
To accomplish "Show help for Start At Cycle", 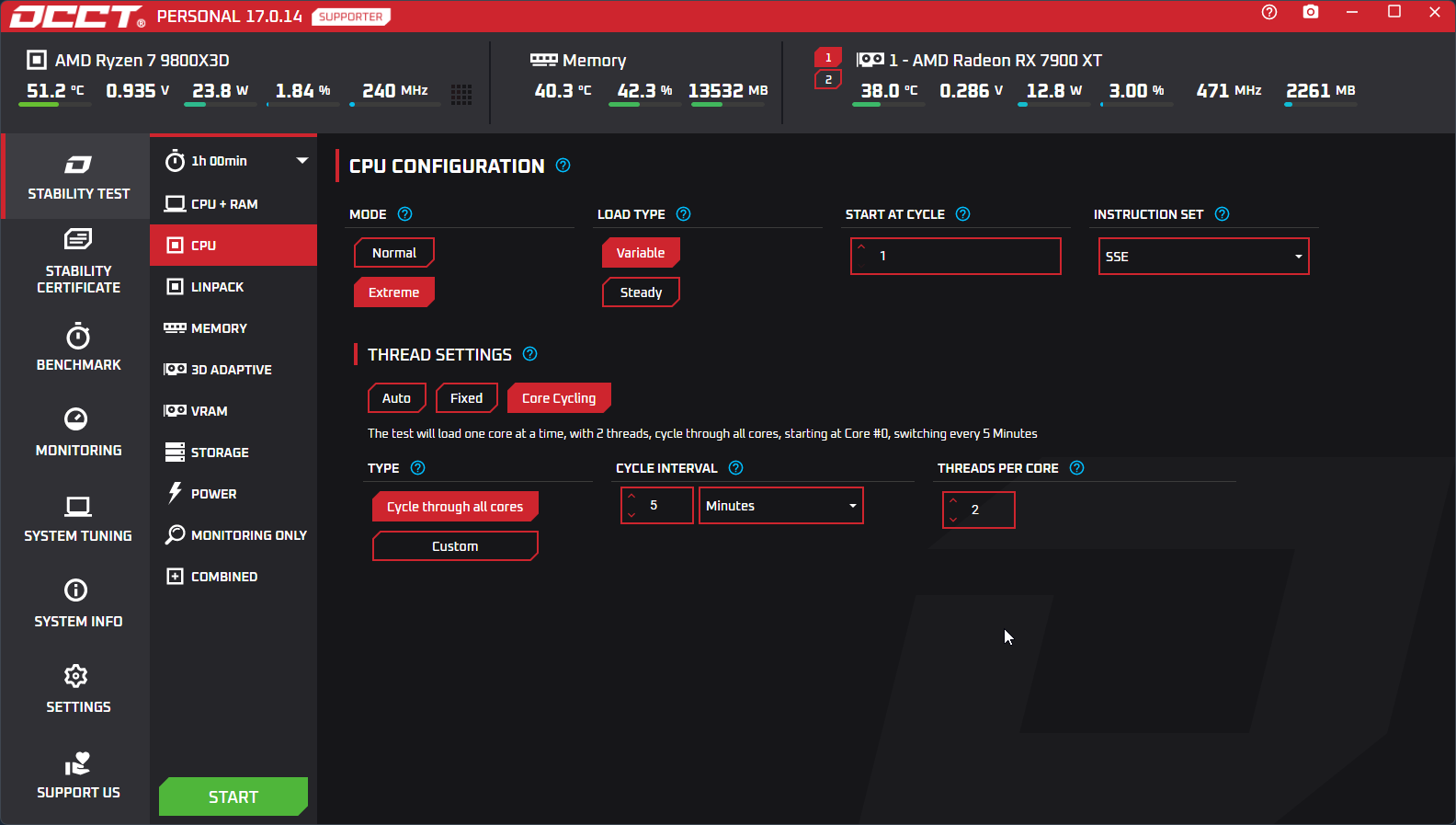I will (963, 214).
